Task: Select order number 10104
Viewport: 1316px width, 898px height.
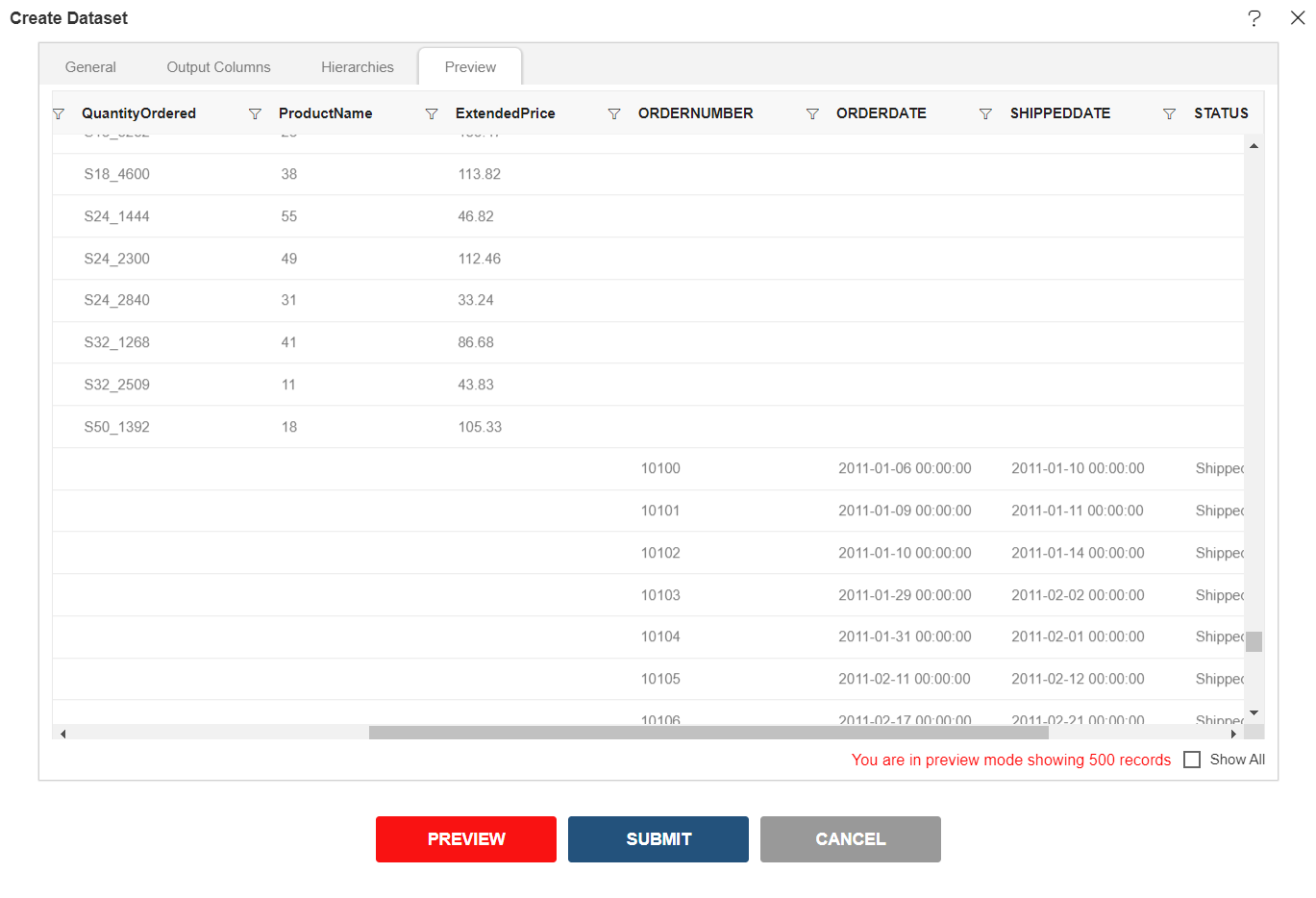Action: click(660, 636)
